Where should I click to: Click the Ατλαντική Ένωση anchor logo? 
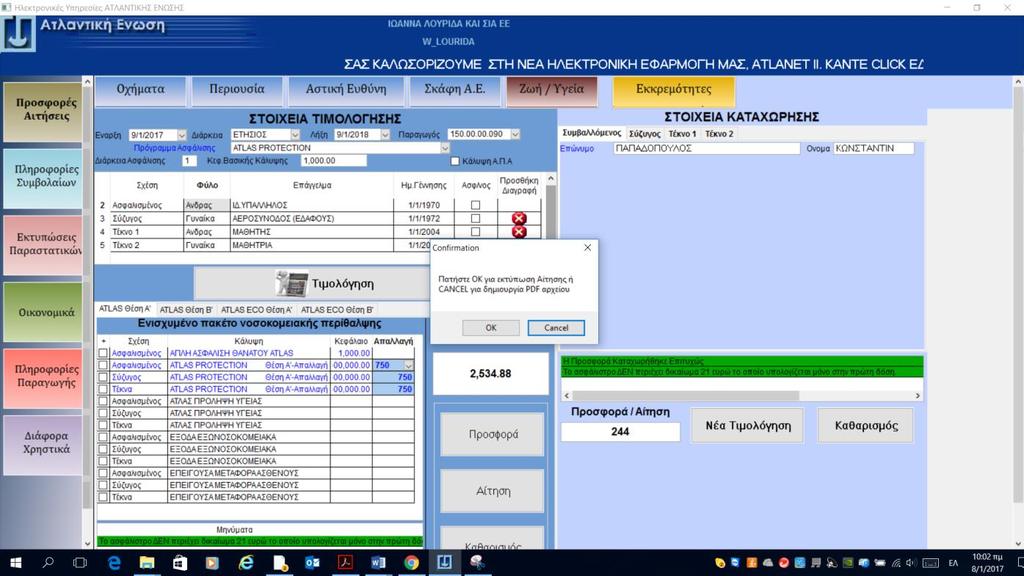pos(18,34)
